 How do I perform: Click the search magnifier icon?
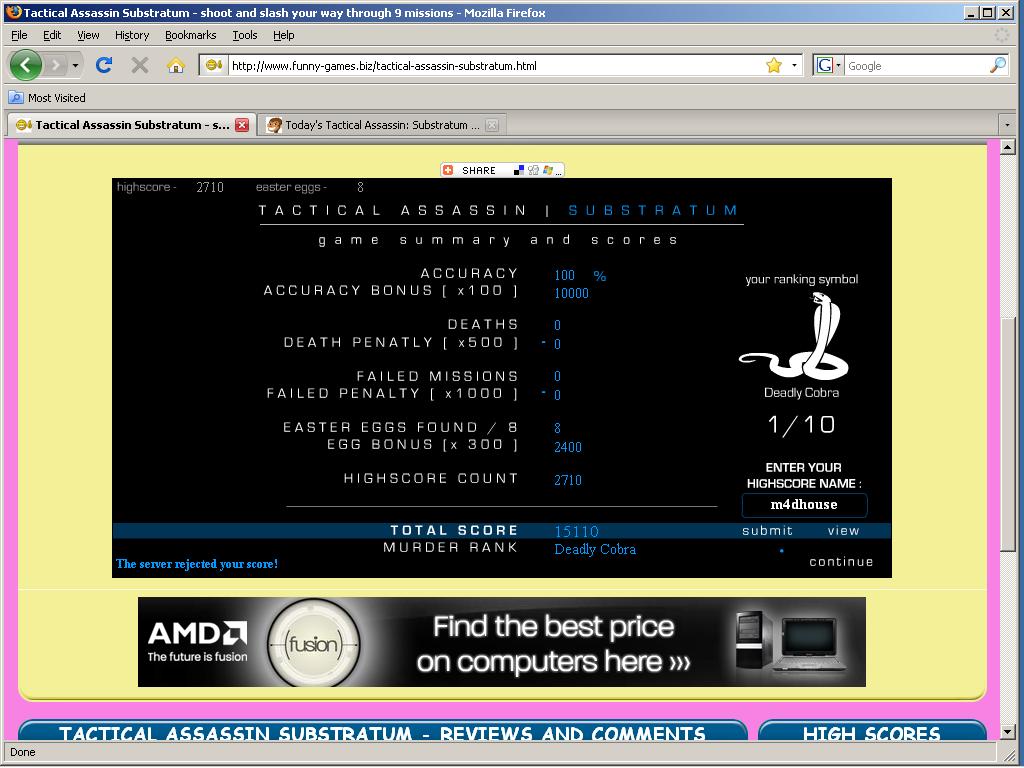997,65
